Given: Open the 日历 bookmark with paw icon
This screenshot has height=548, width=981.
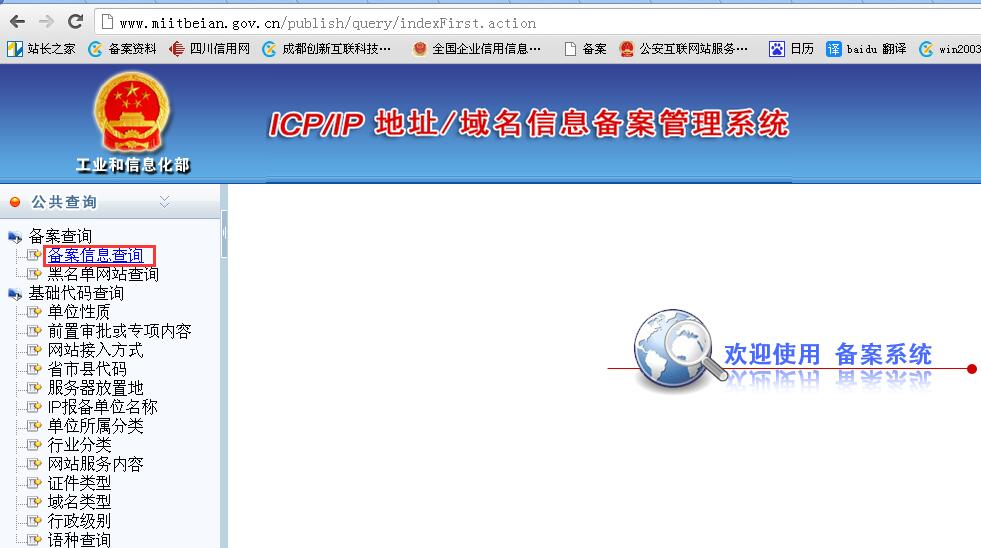Looking at the screenshot, I should (x=791, y=49).
